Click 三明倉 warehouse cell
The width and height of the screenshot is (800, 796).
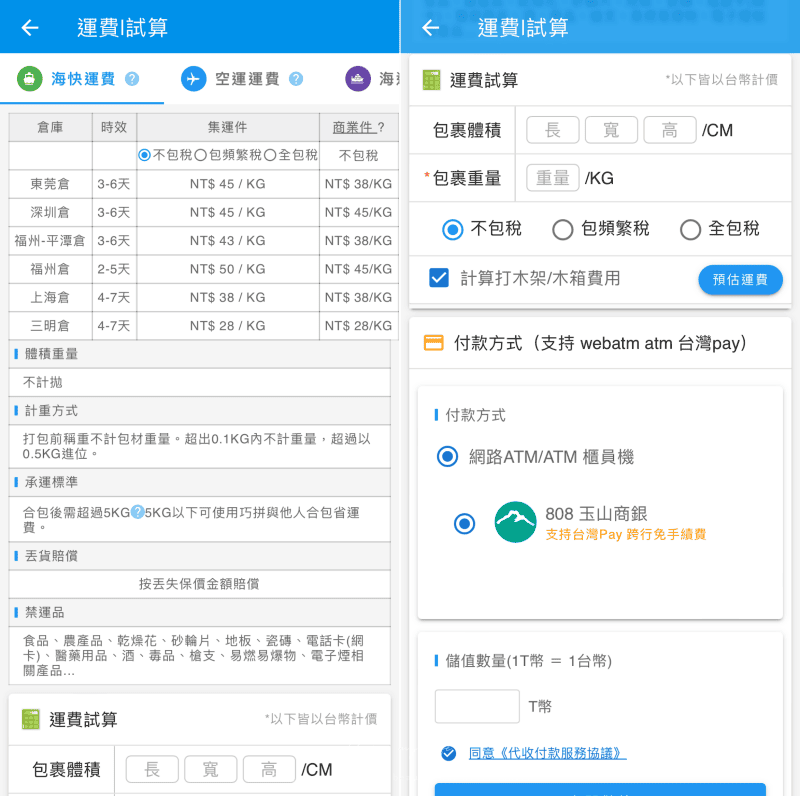click(50, 326)
